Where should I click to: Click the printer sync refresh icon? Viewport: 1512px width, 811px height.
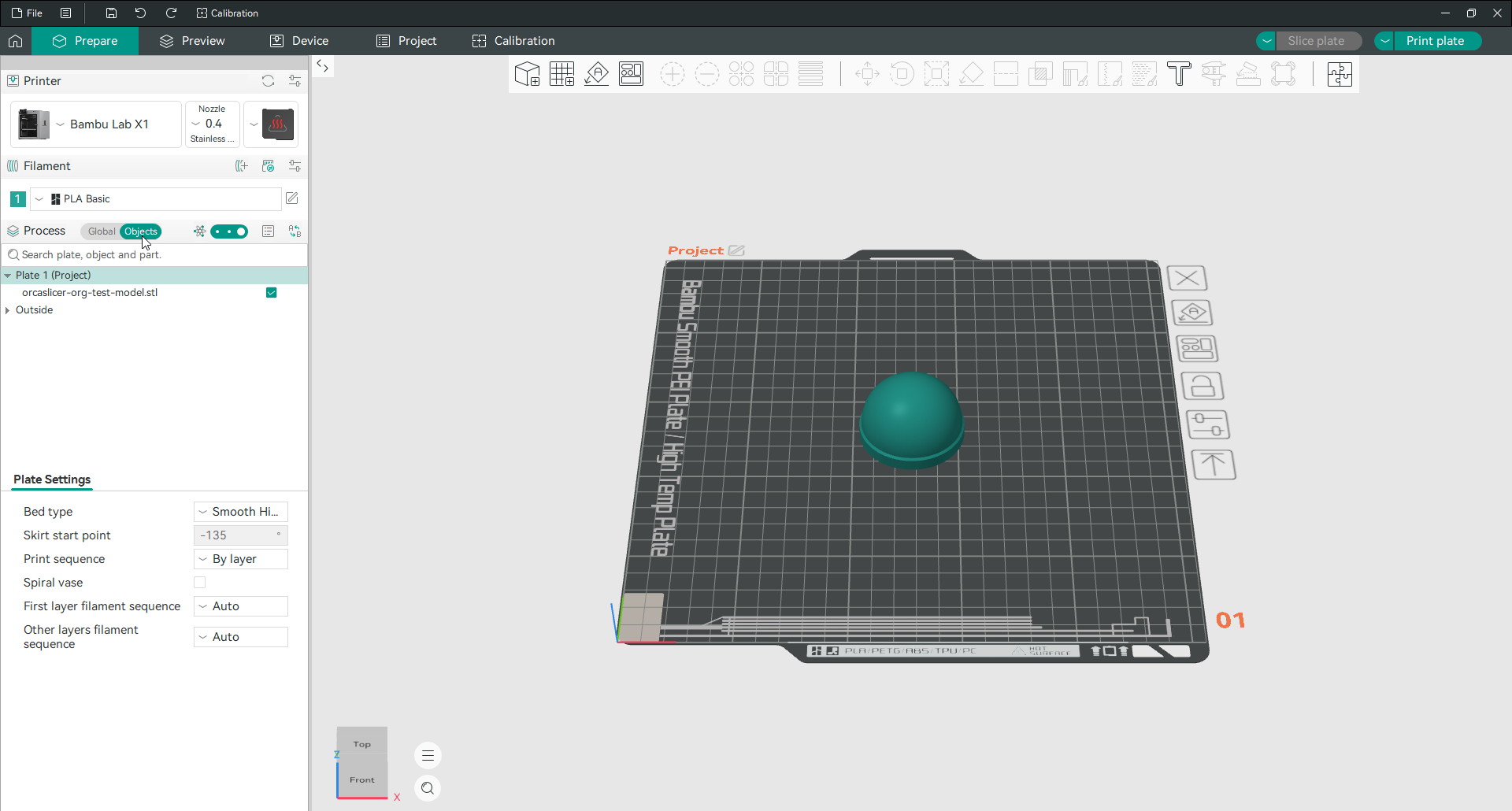click(x=268, y=81)
